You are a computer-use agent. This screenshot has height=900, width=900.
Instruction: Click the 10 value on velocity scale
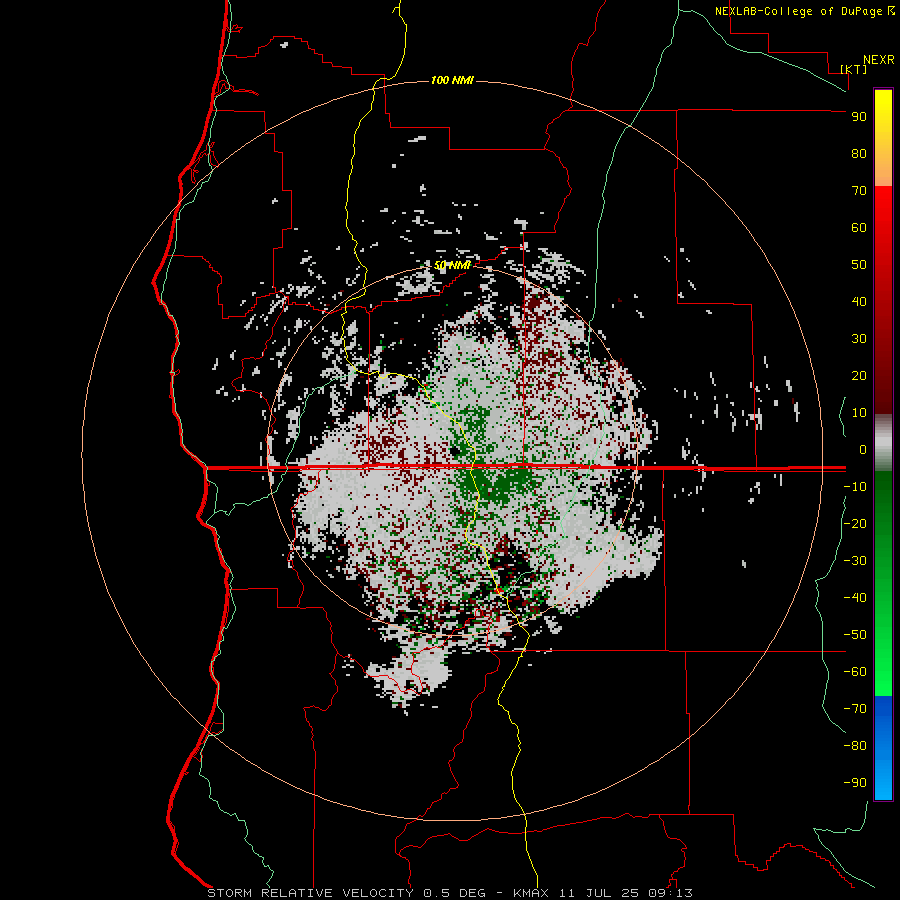[x=859, y=413]
